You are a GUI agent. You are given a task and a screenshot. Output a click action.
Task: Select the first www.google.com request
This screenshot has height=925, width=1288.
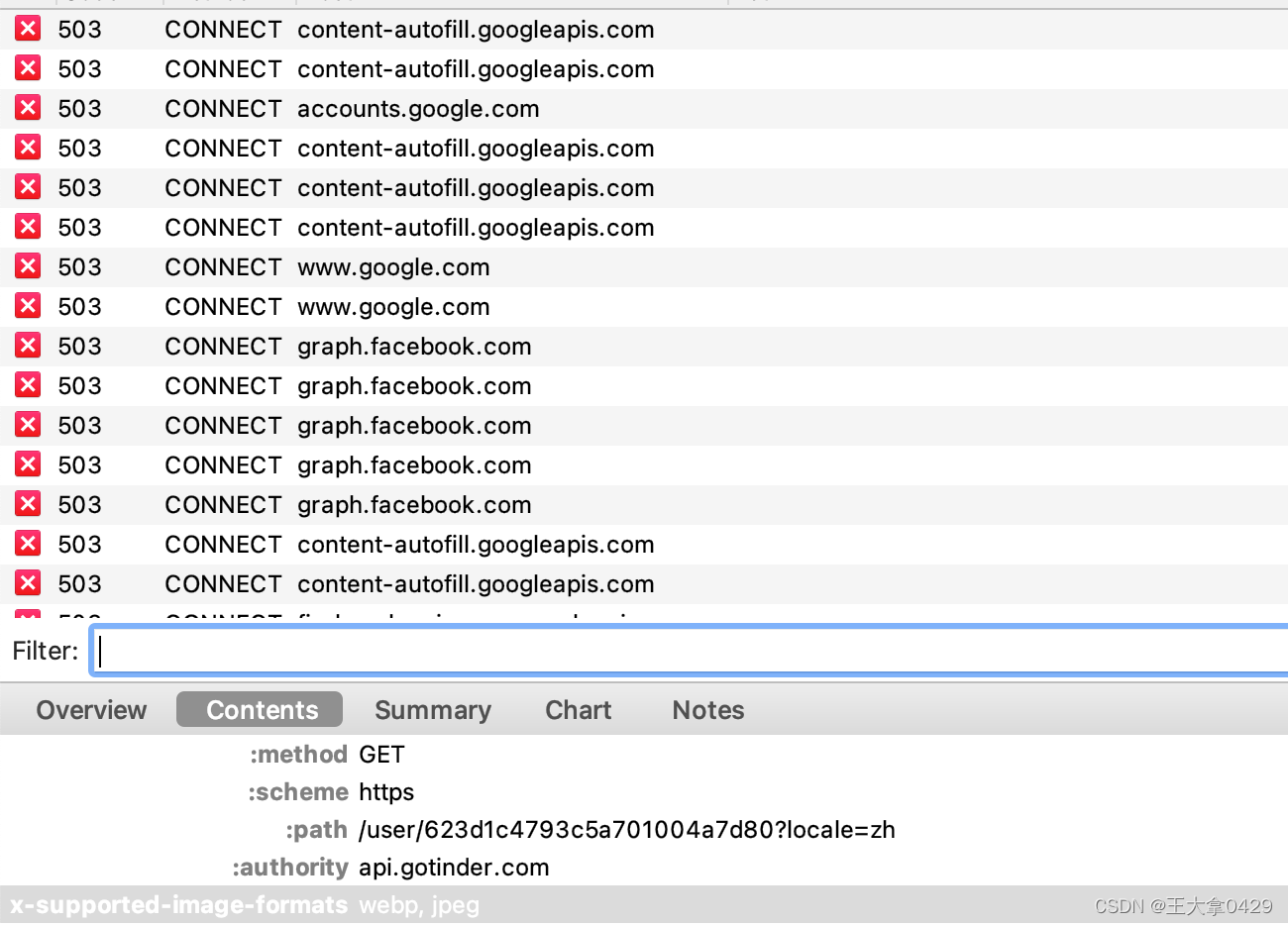[x=644, y=267]
